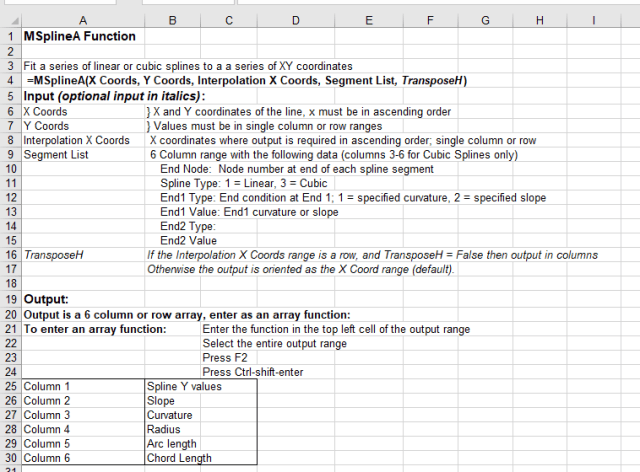Click the 'End2 Value' cell
Image resolution: width=640 pixels, height=472 pixels.
(188, 240)
